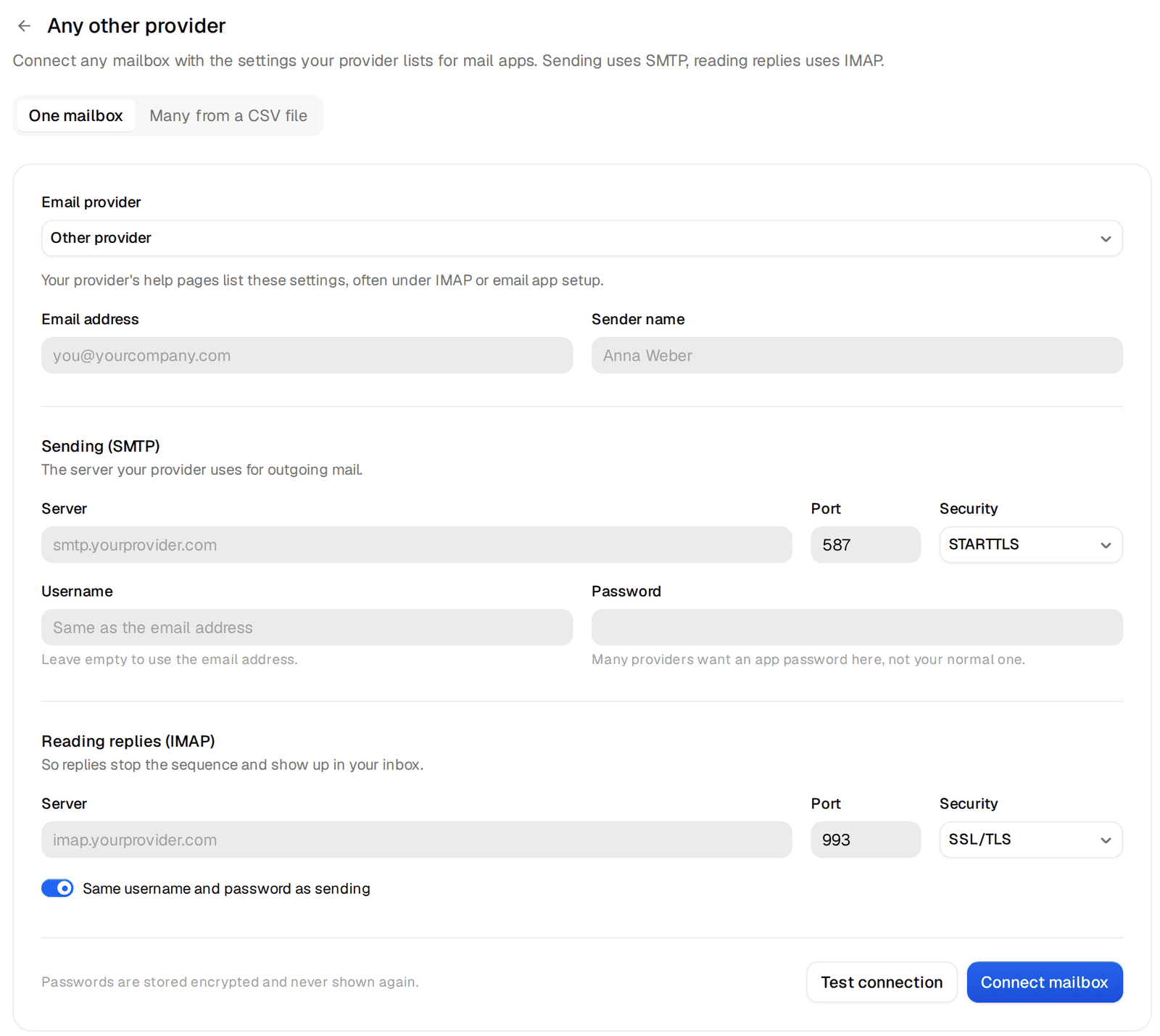
Task: Click the Email address field
Action: click(307, 355)
